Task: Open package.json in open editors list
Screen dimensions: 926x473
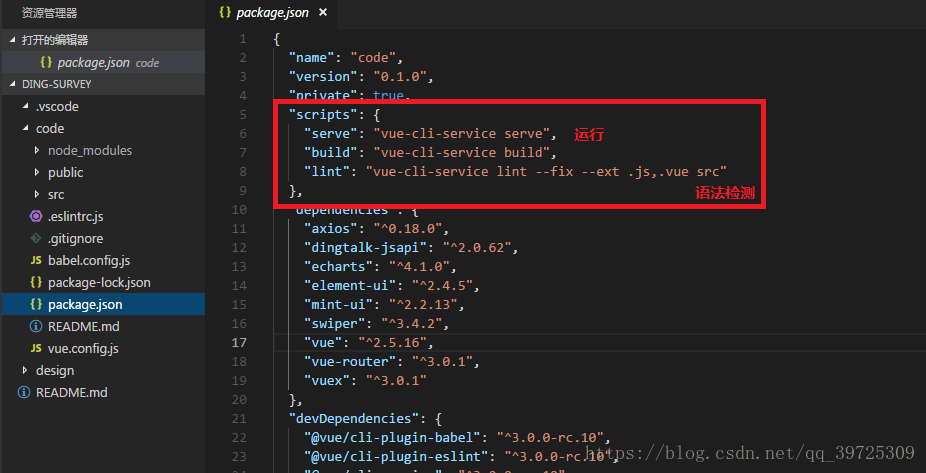Action: [x=103, y=62]
